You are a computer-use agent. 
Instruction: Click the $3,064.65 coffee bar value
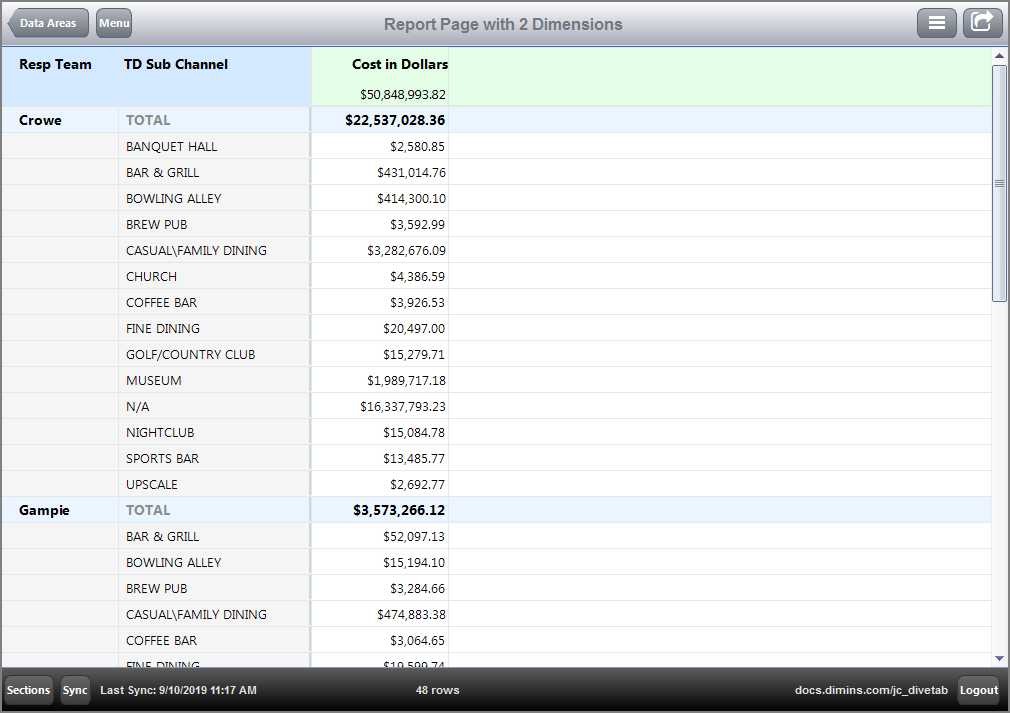[417, 641]
